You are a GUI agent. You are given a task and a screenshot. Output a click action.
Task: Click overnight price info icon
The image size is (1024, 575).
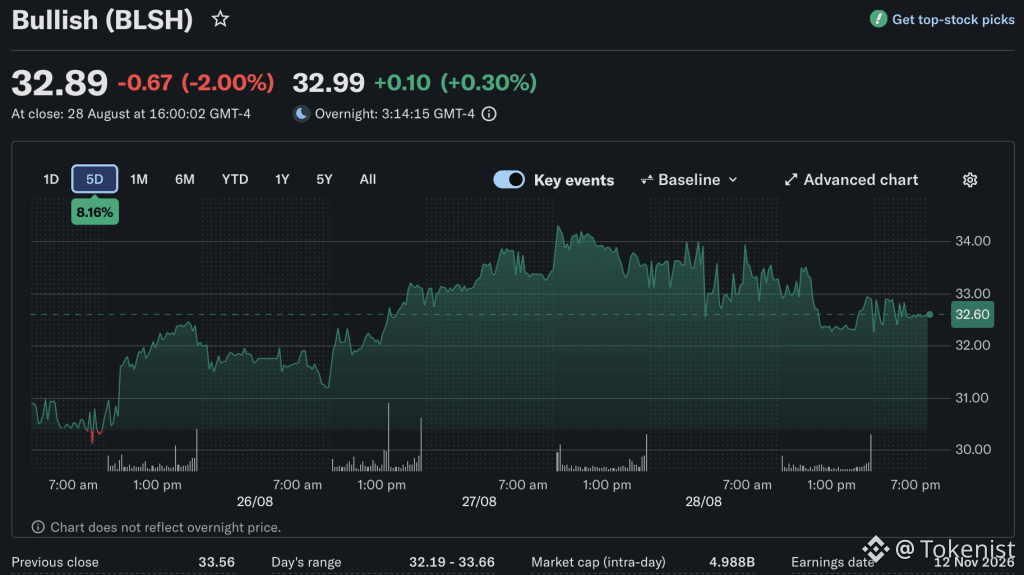tap(488, 114)
